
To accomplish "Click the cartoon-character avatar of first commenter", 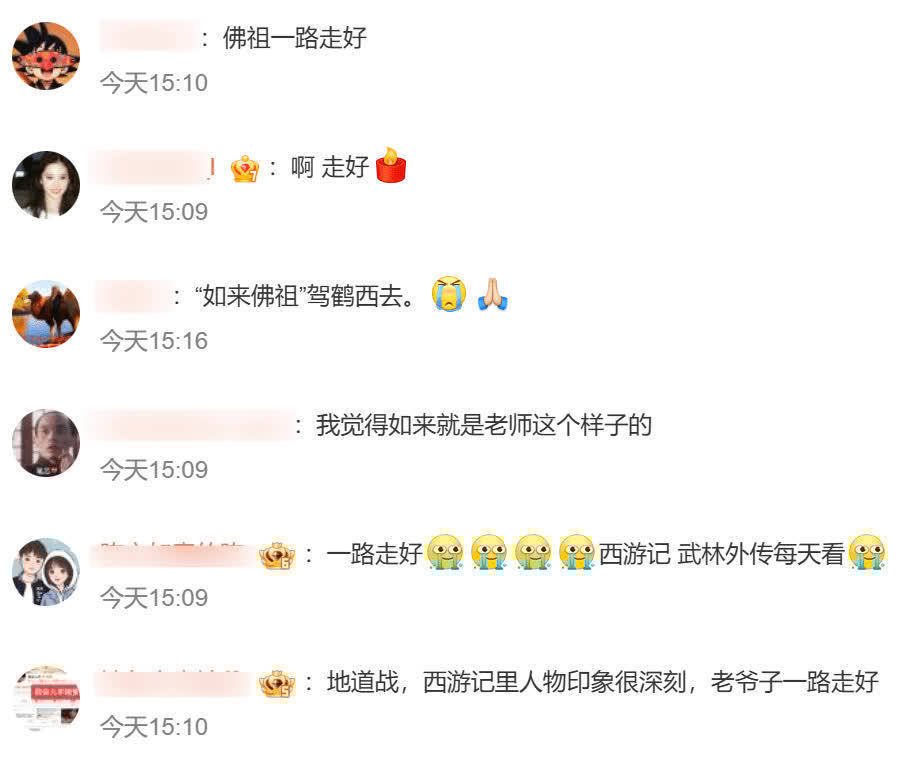I will pos(46,56).
